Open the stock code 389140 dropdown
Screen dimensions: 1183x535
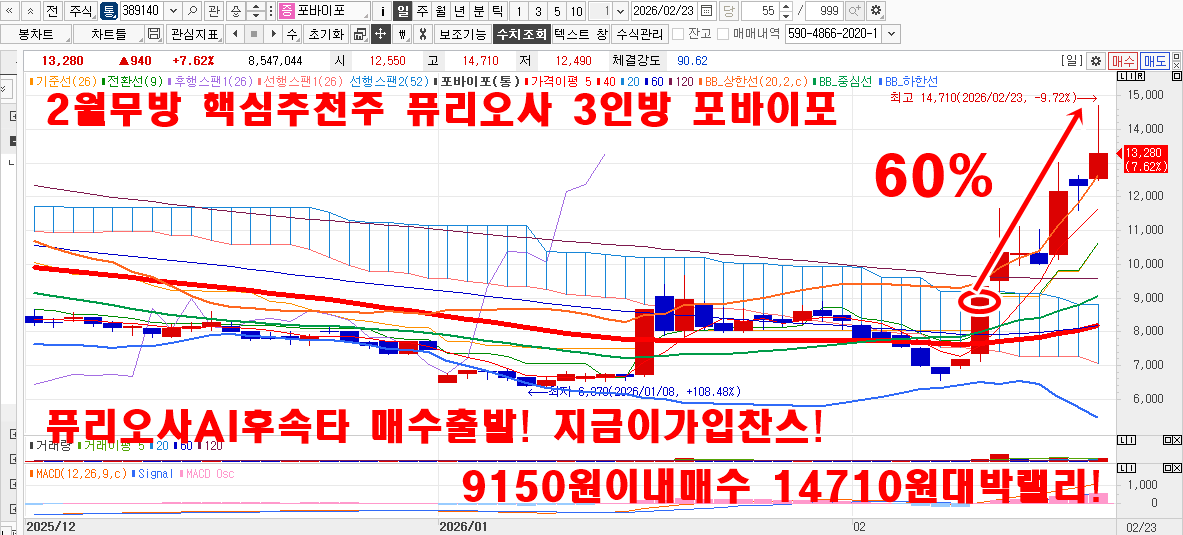pyautogui.click(x=173, y=11)
